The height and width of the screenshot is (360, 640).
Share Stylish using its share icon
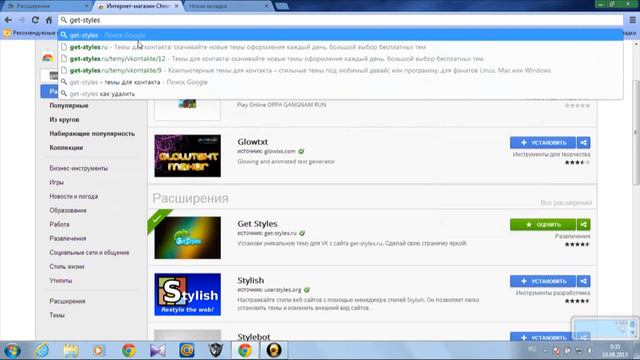click(584, 281)
